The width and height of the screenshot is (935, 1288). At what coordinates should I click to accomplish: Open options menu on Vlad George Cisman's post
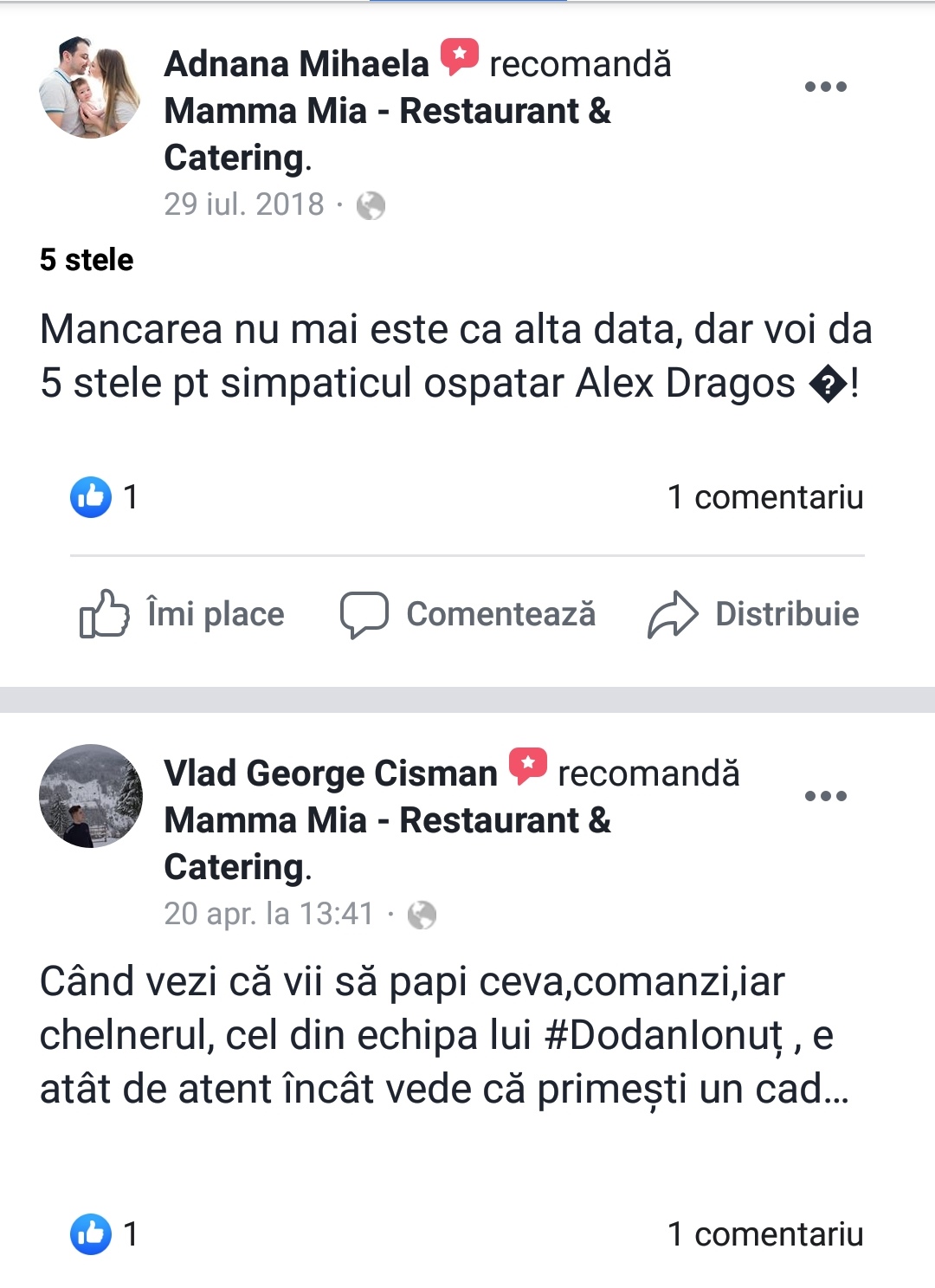tap(825, 796)
